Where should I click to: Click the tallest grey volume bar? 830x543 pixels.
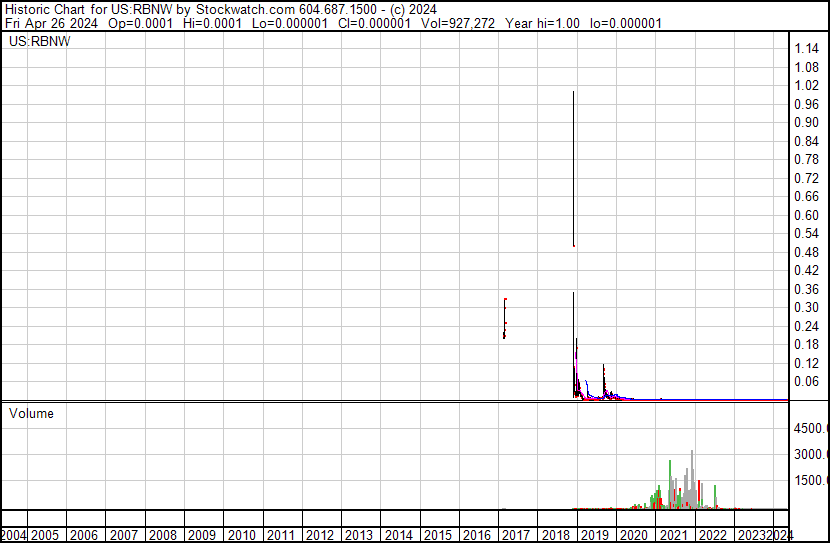point(692,479)
